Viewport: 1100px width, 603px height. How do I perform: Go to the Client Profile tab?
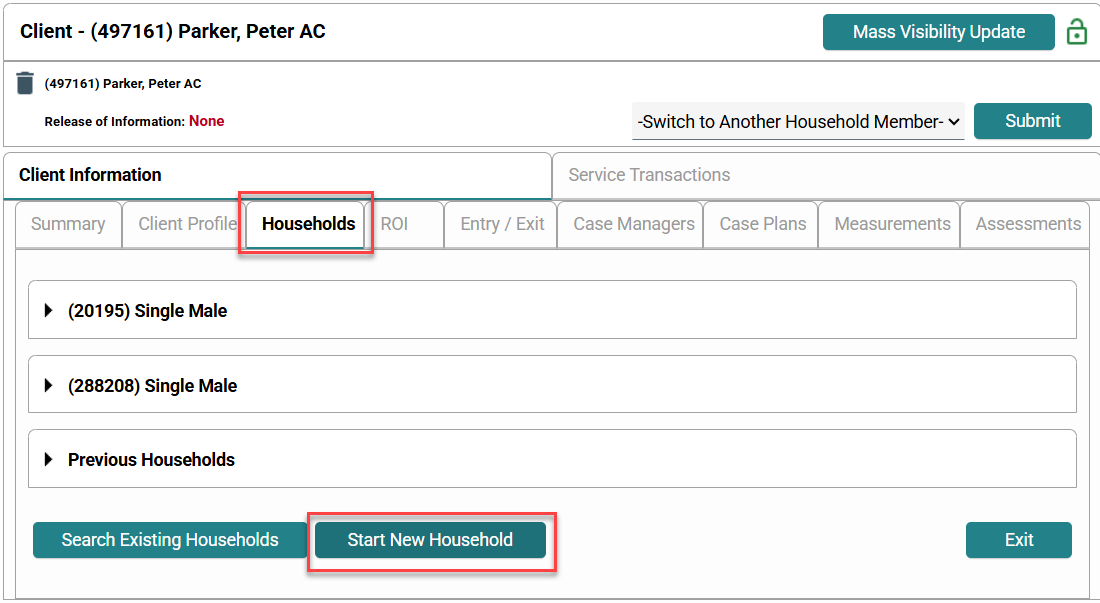tap(186, 224)
